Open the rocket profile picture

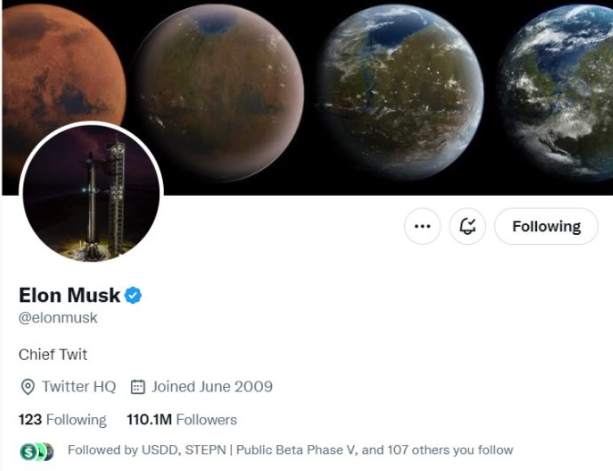click(x=91, y=193)
